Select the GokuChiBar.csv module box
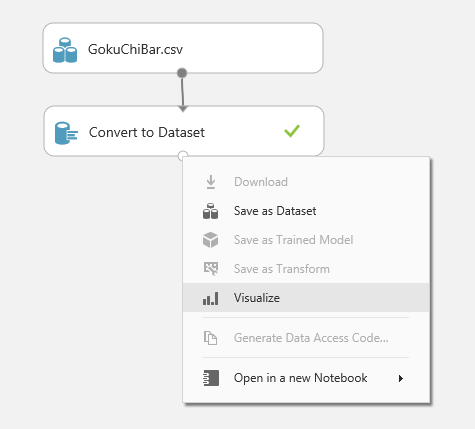The height and width of the screenshot is (429, 475). [x=183, y=48]
